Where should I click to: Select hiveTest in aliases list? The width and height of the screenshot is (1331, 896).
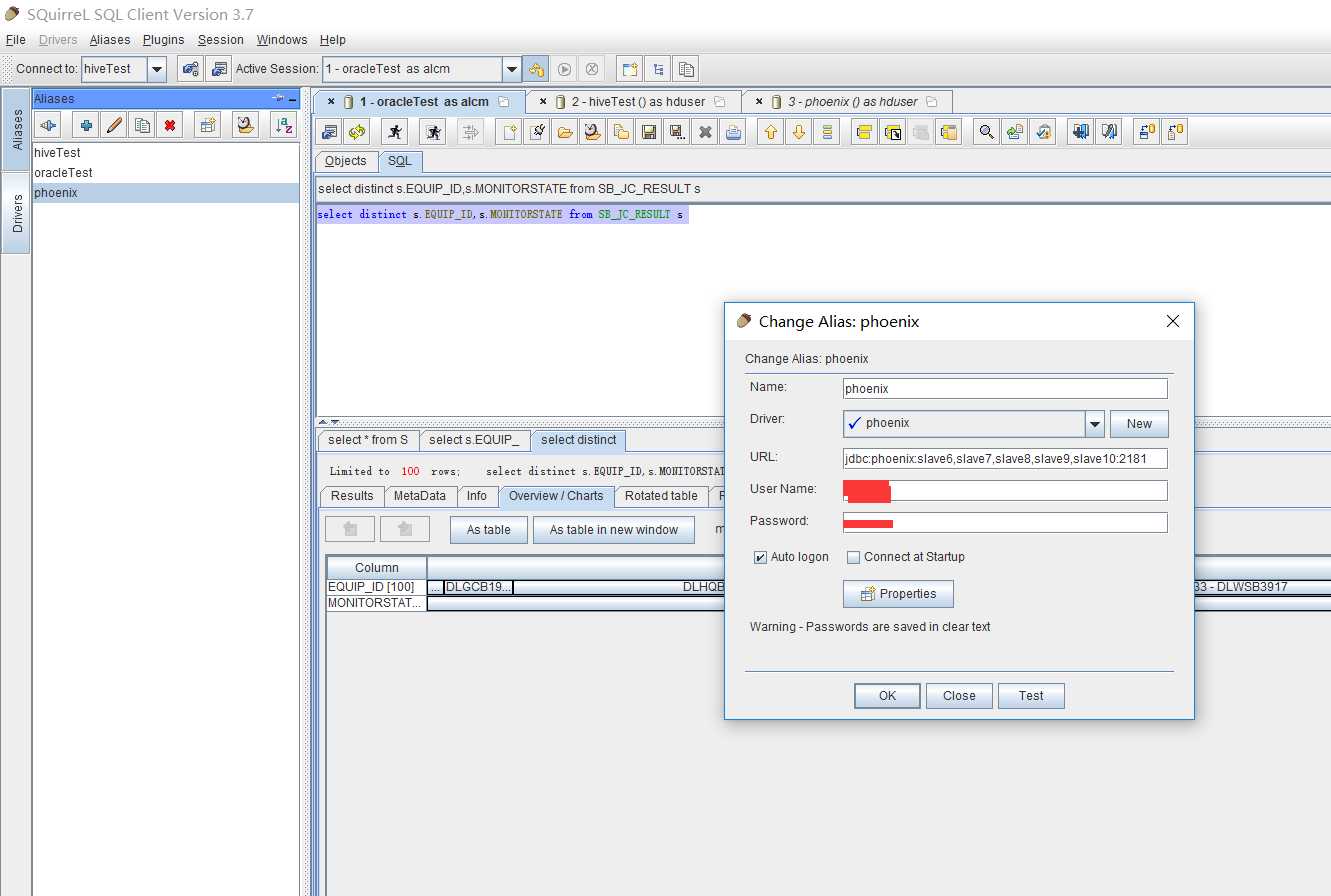tap(165, 153)
